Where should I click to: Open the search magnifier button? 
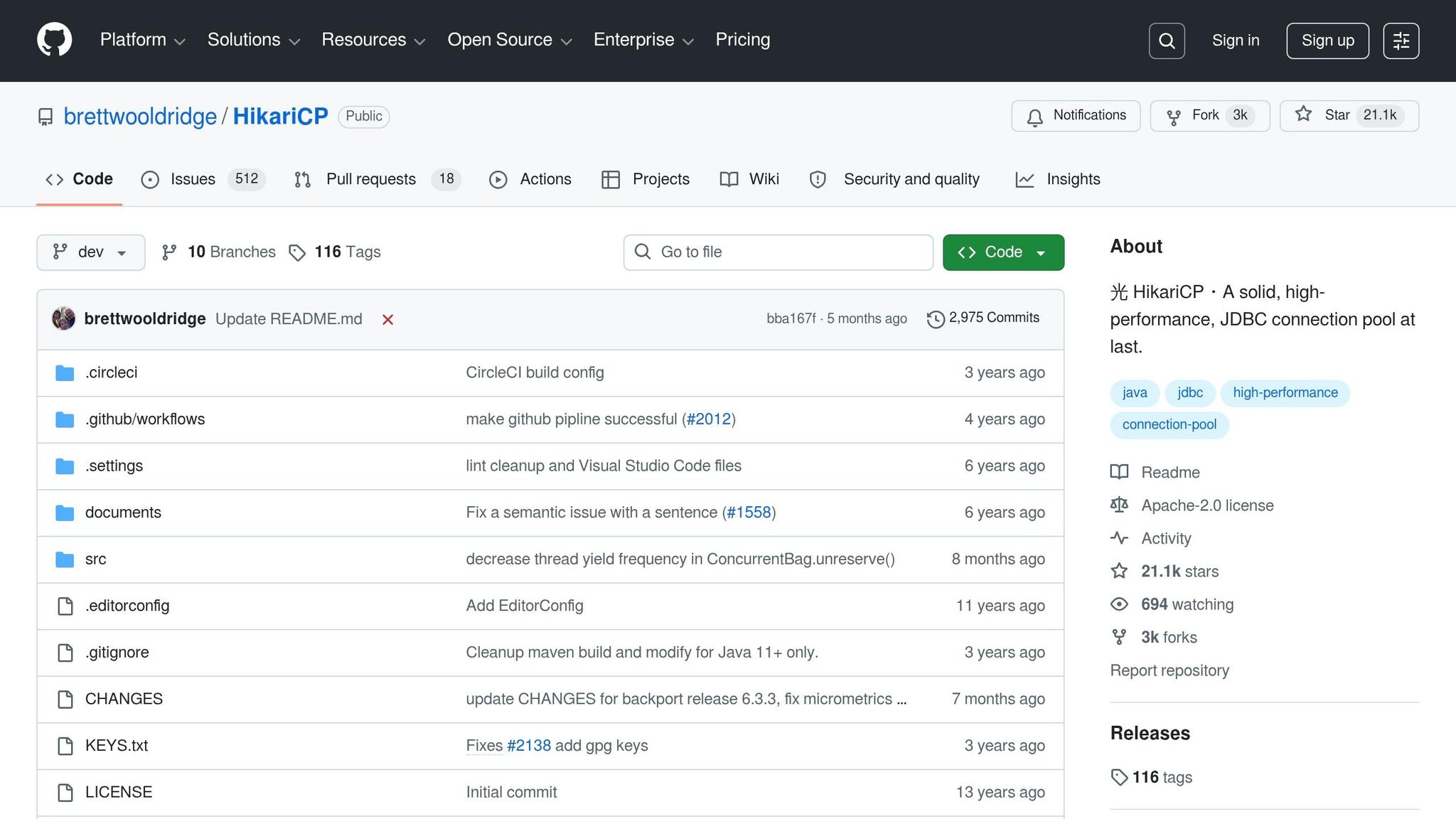click(x=1167, y=41)
